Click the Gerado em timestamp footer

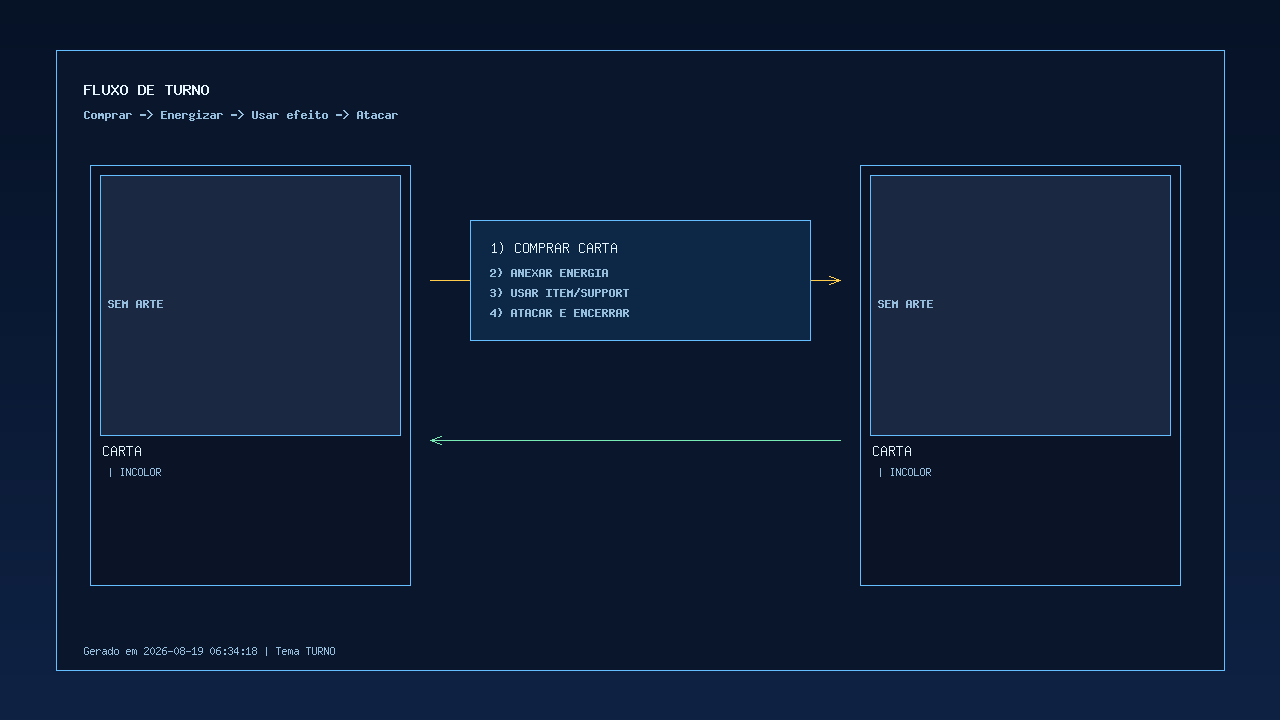pyautogui.click(x=170, y=651)
